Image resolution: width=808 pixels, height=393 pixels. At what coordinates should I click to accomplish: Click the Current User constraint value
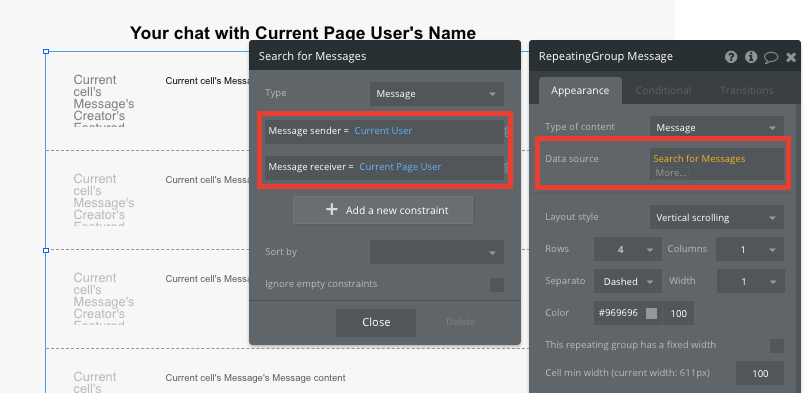pos(383,131)
